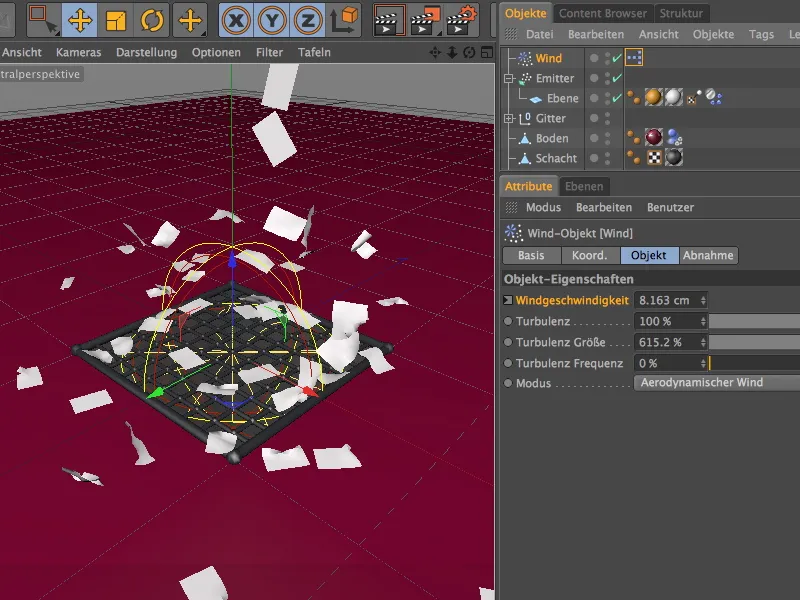This screenshot has width=800, height=600.
Task: Open the Tafeln menu
Action: [x=314, y=52]
